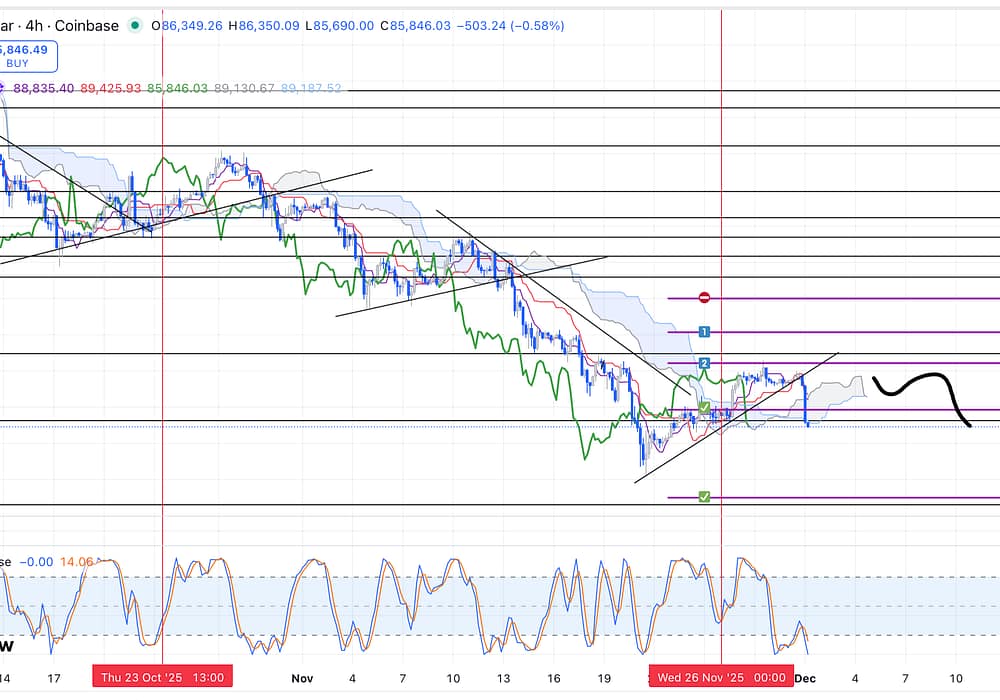Click the orange 14.06 stochastic value
The image size is (1000, 700).
click(76, 562)
